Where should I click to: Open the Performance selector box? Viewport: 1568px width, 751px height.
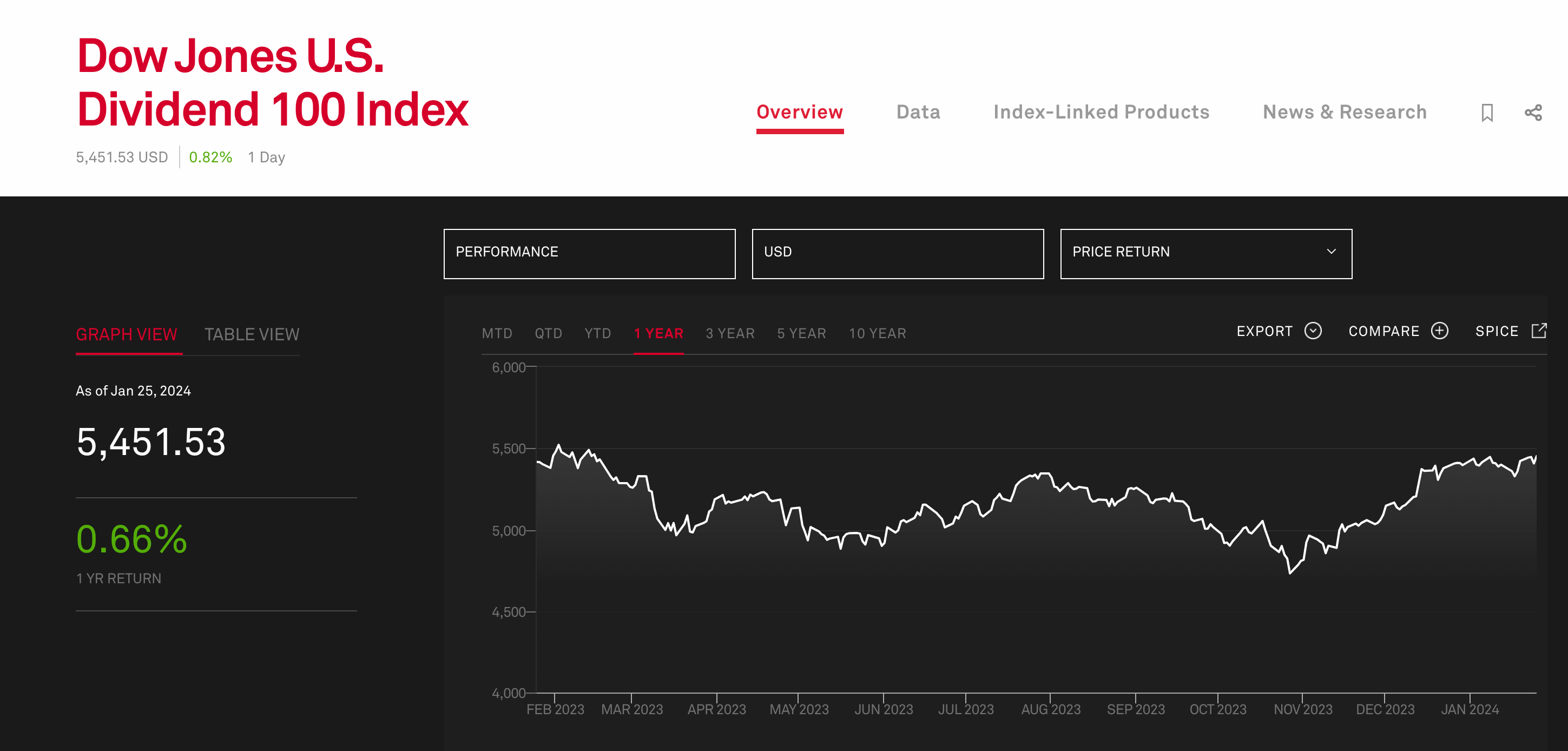tap(589, 254)
